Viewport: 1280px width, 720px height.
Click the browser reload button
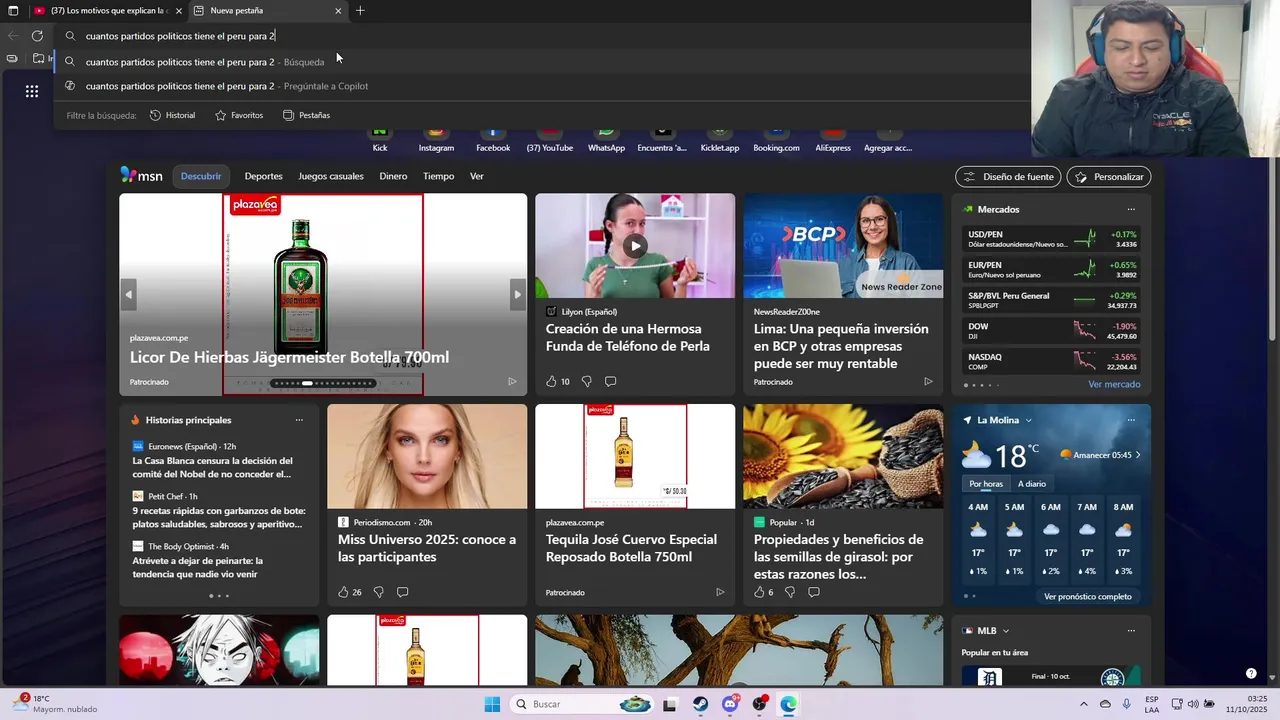click(x=37, y=35)
